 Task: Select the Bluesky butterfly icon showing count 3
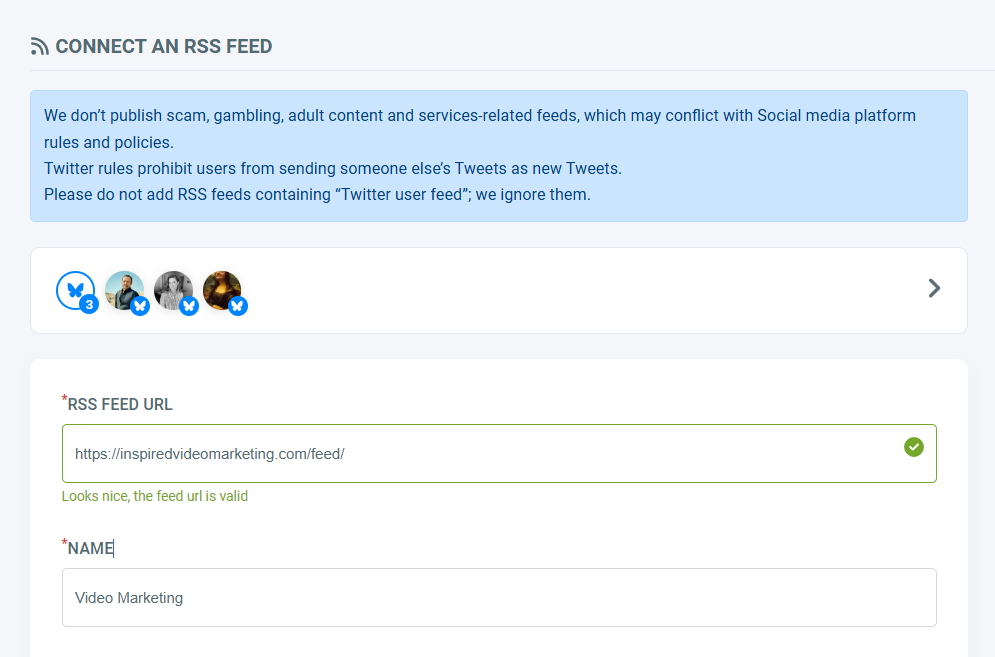click(x=75, y=289)
